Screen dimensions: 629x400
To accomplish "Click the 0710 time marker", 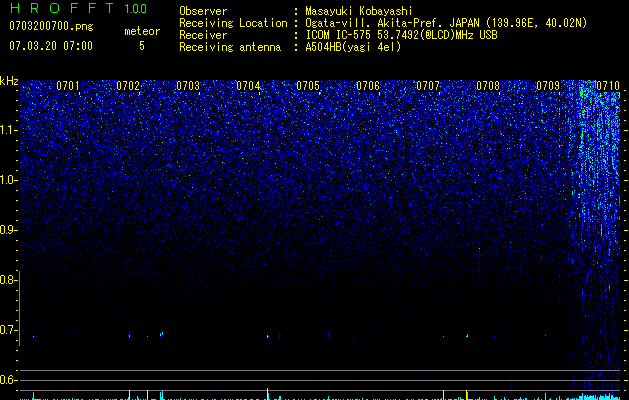I will click(x=608, y=86).
